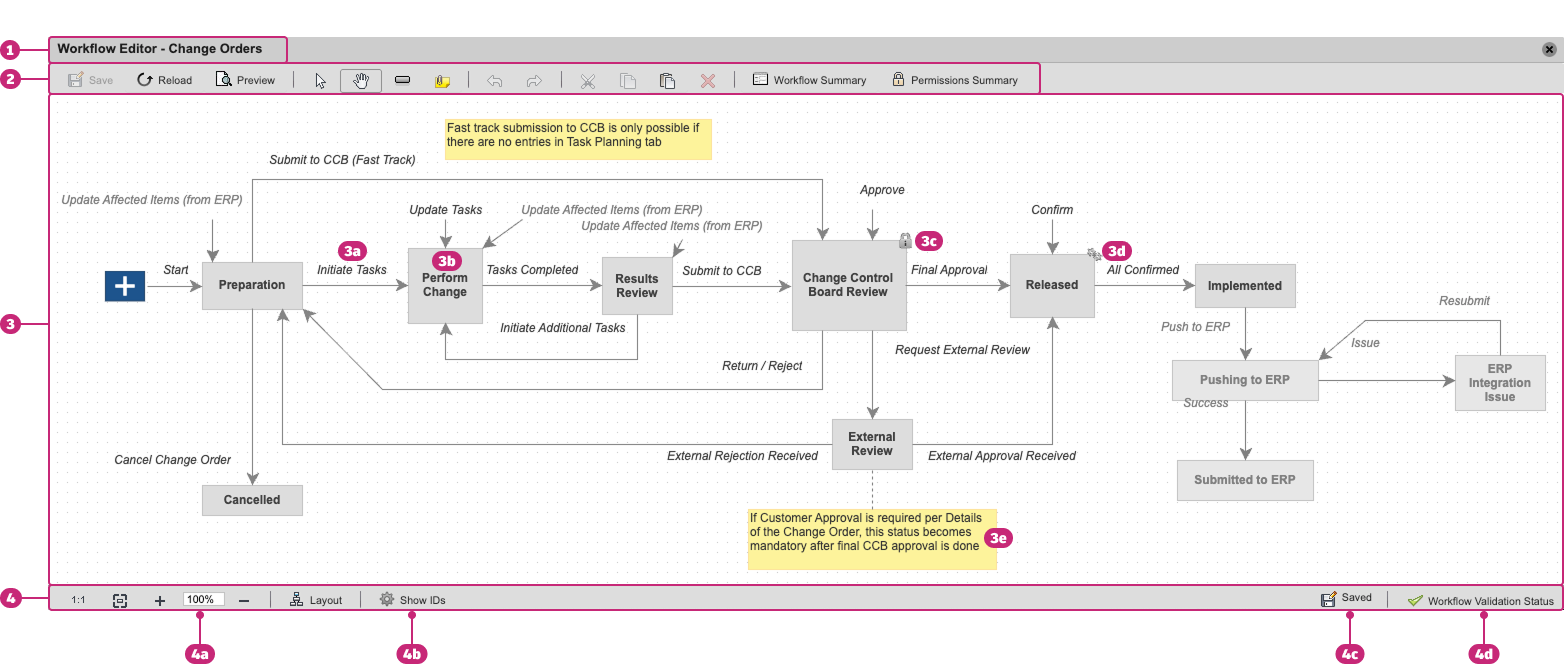1564x664 pixels.
Task: Click the lock icon on Change Control Board Review
Action: click(904, 241)
